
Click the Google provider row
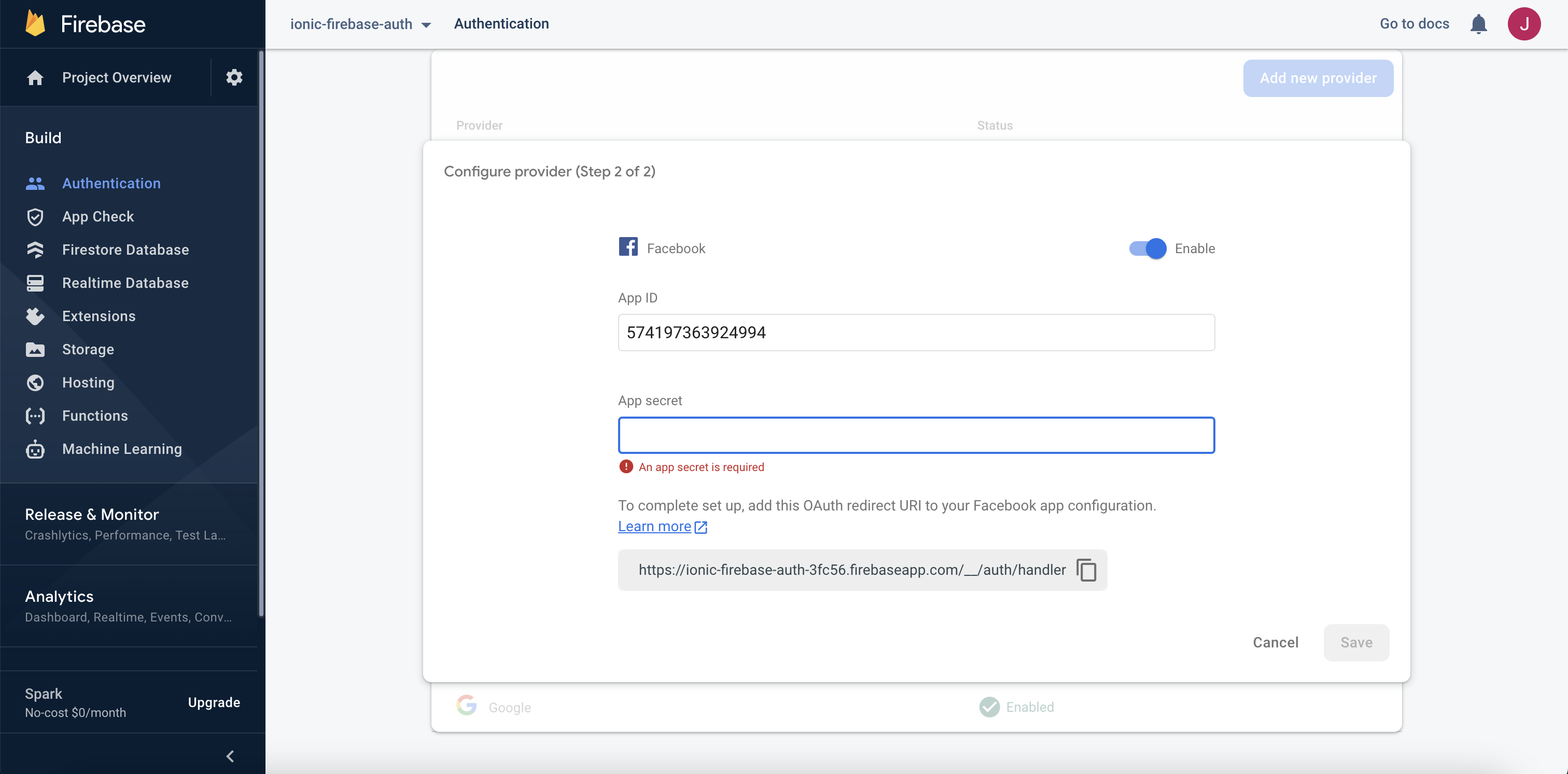[916, 707]
